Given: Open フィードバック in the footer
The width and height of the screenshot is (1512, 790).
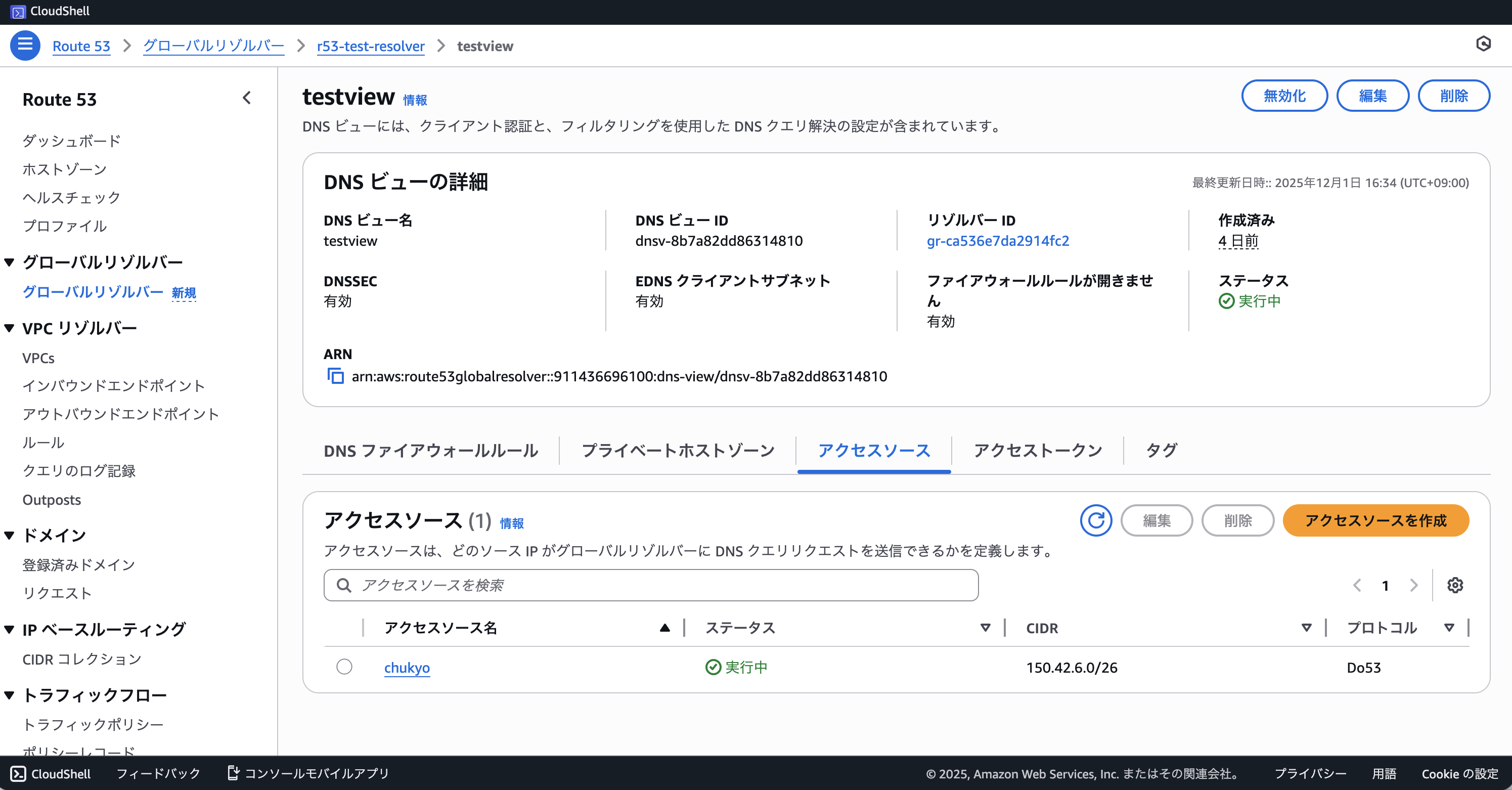Looking at the screenshot, I should 158,774.
